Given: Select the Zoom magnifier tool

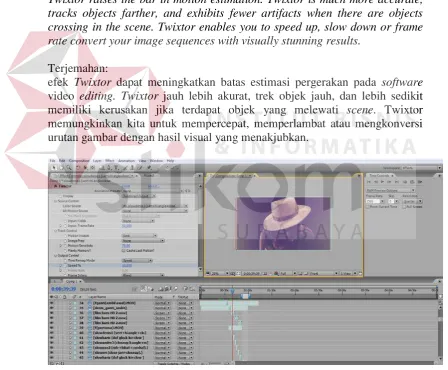Looking at the screenshot, I should [x=69, y=168].
